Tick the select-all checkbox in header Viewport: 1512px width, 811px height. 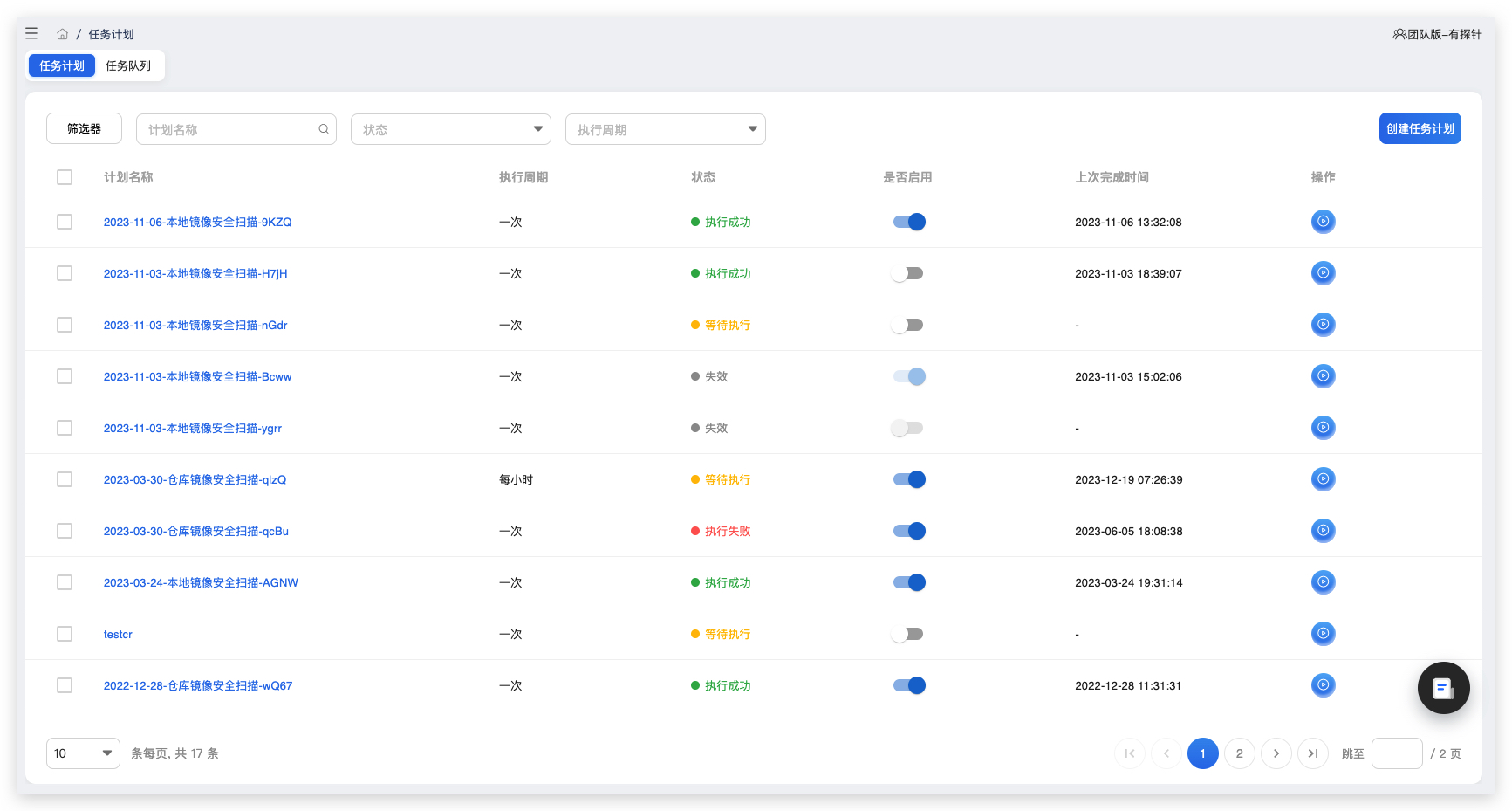tap(65, 177)
